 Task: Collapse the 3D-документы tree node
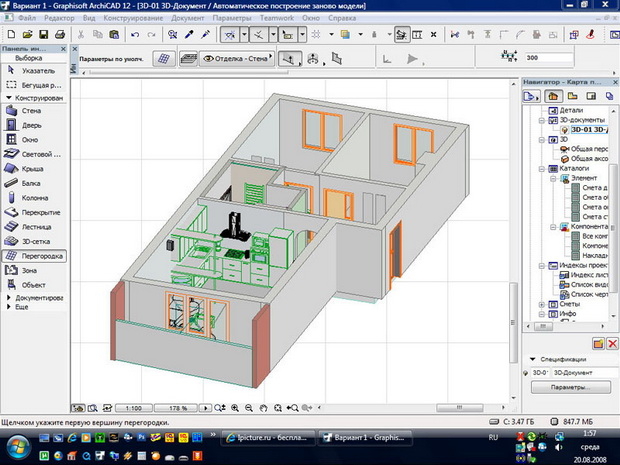pyautogui.click(x=542, y=120)
